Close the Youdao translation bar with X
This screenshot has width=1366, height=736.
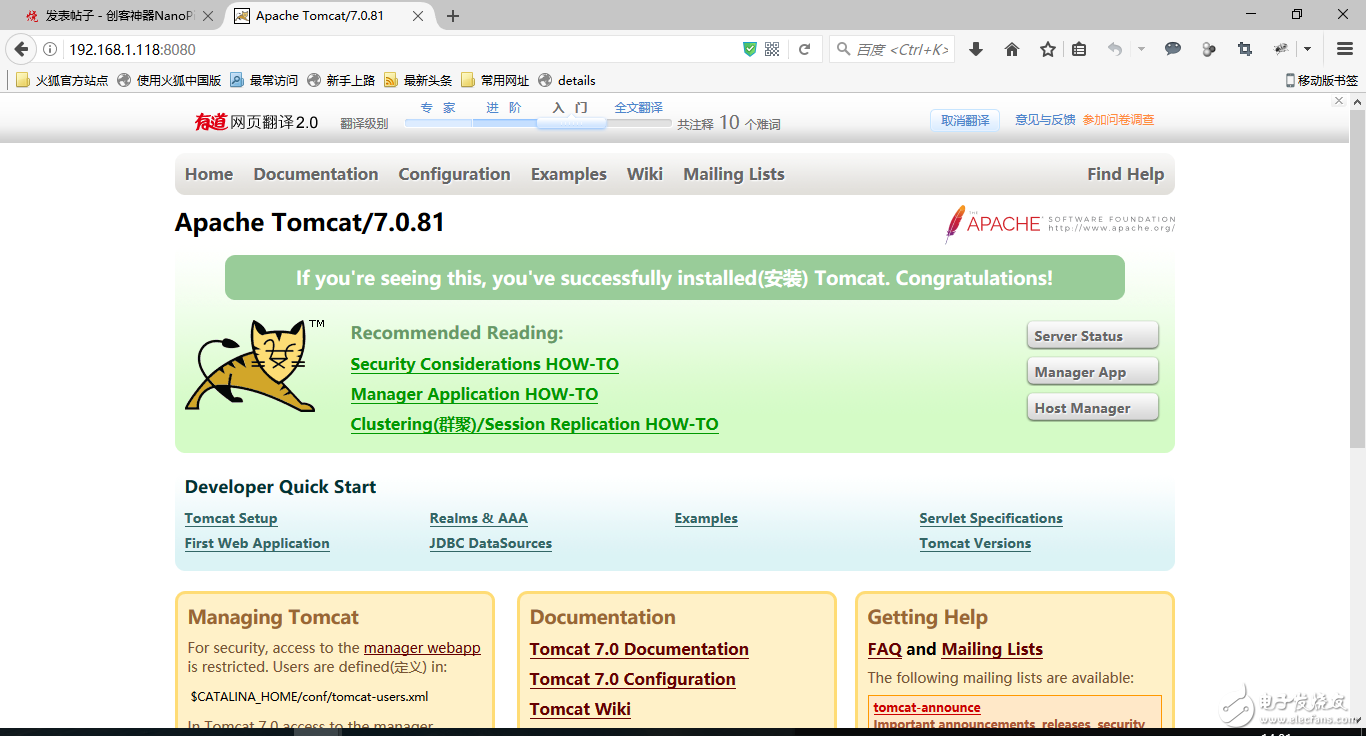(x=1340, y=101)
